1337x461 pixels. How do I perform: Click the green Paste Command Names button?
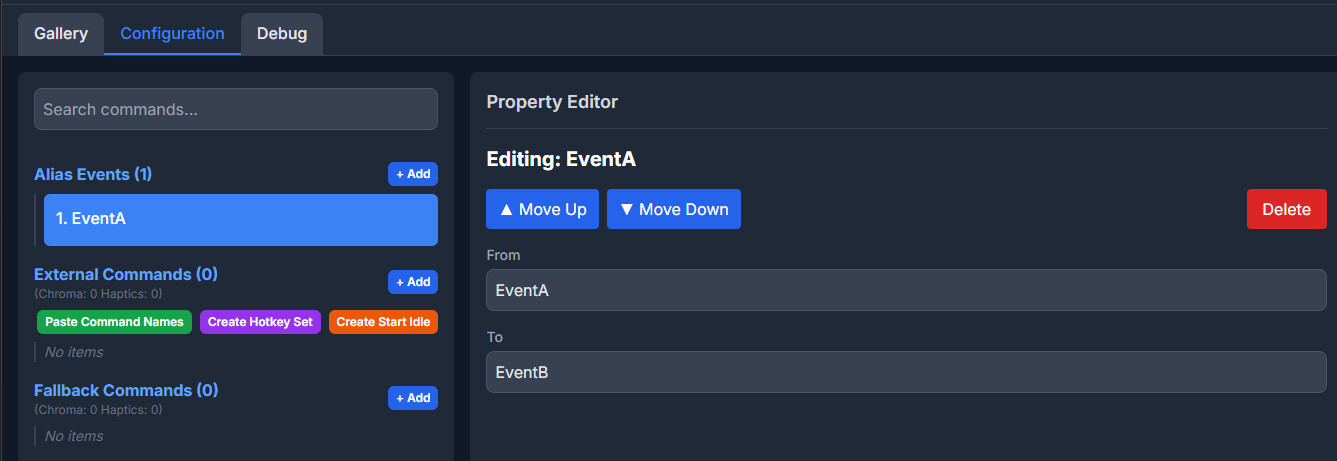pos(114,322)
